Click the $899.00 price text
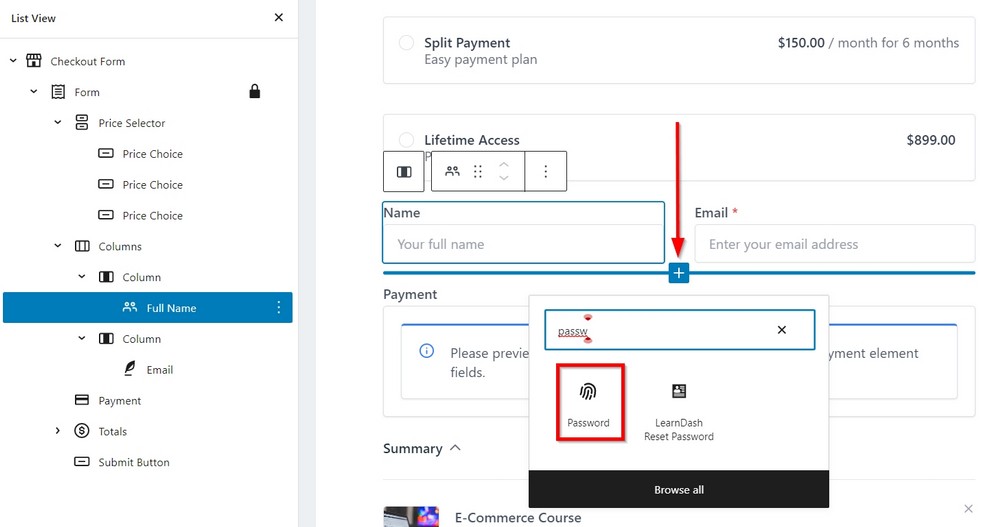The image size is (1000, 527). (x=930, y=140)
